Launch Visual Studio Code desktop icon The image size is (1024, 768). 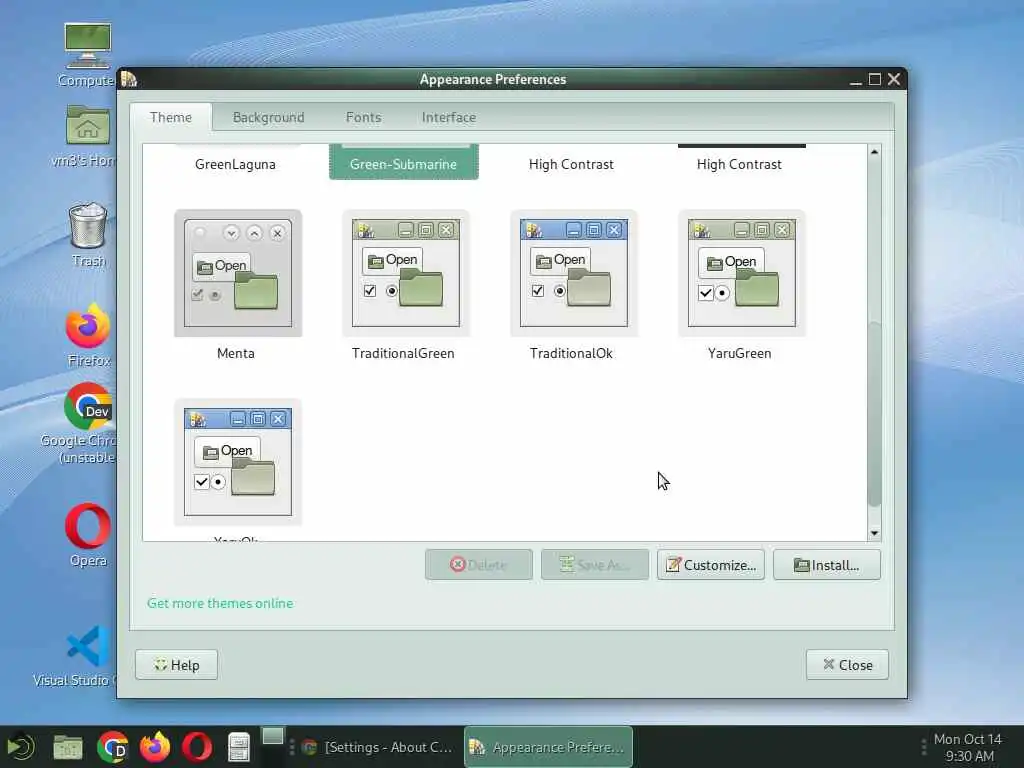click(88, 646)
